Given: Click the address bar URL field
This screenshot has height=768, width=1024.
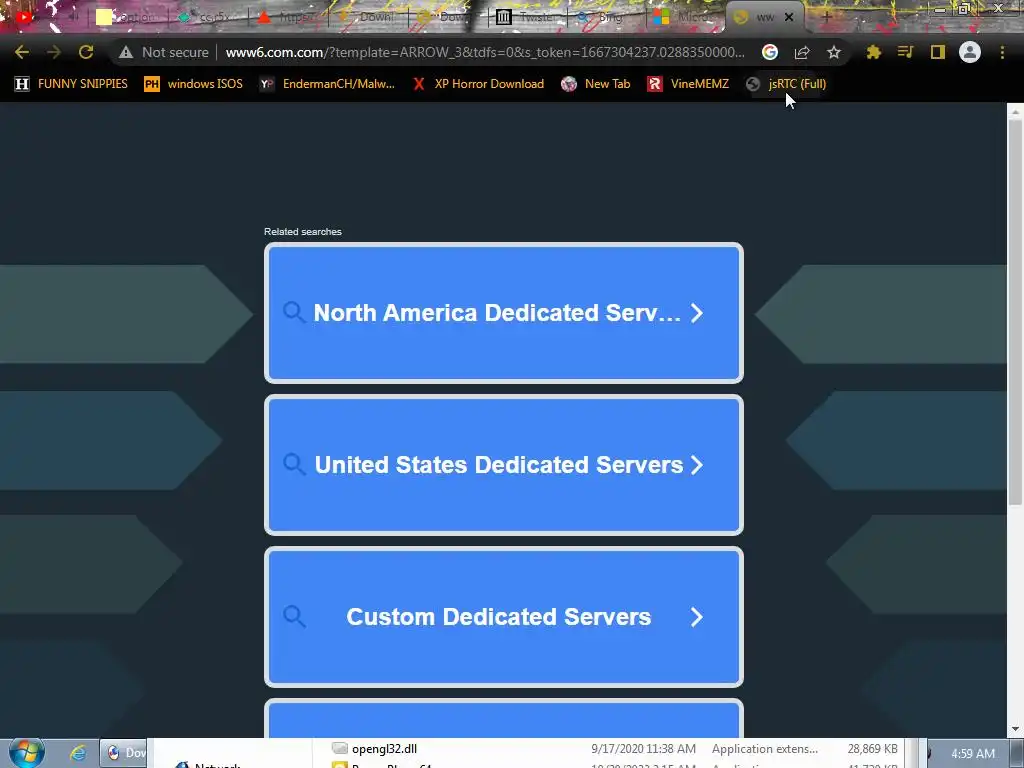Looking at the screenshot, I should 485,52.
